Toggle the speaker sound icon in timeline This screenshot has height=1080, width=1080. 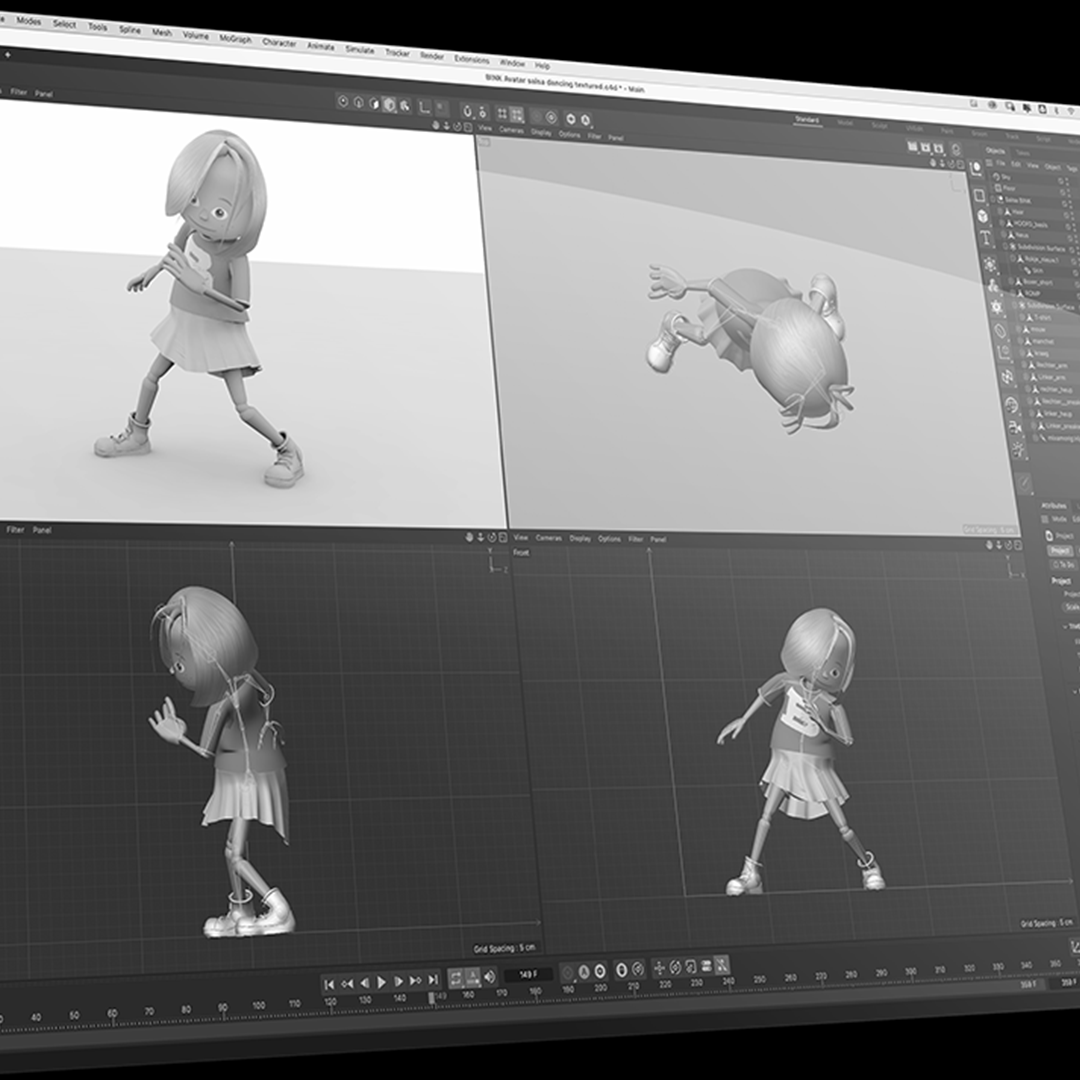point(489,977)
